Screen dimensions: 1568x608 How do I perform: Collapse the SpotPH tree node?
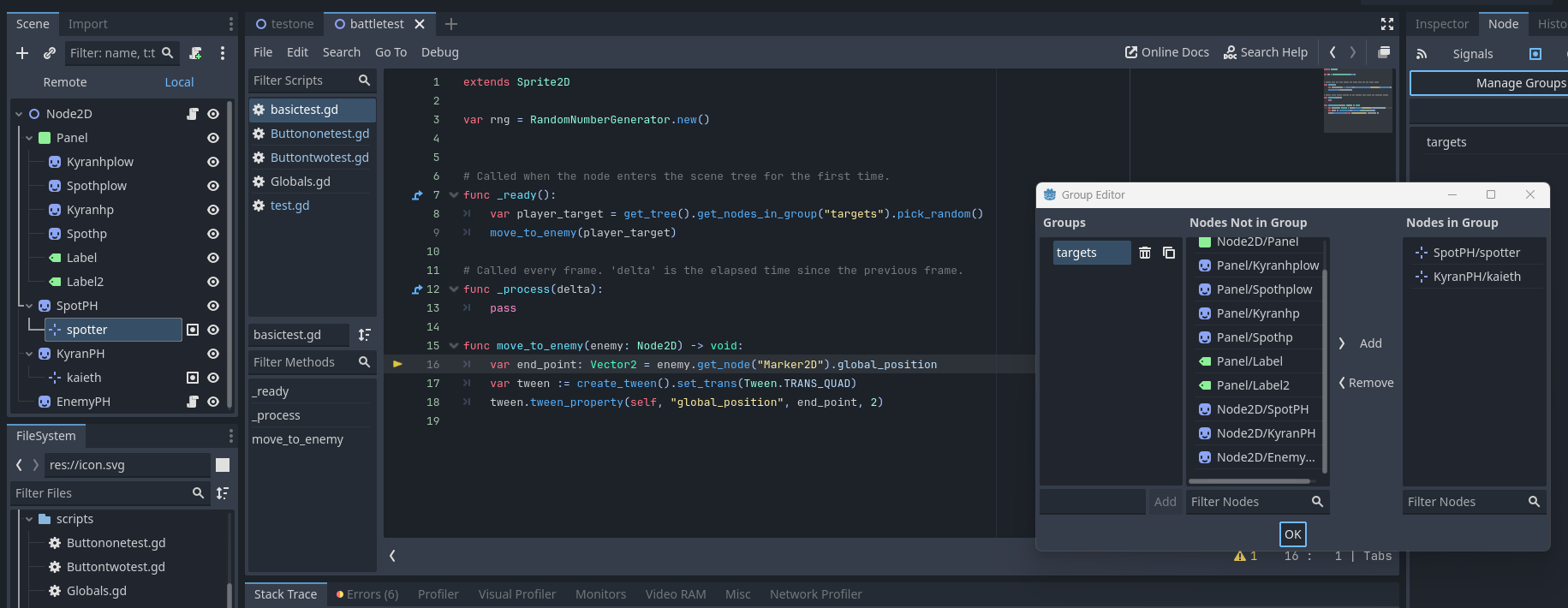click(x=29, y=306)
